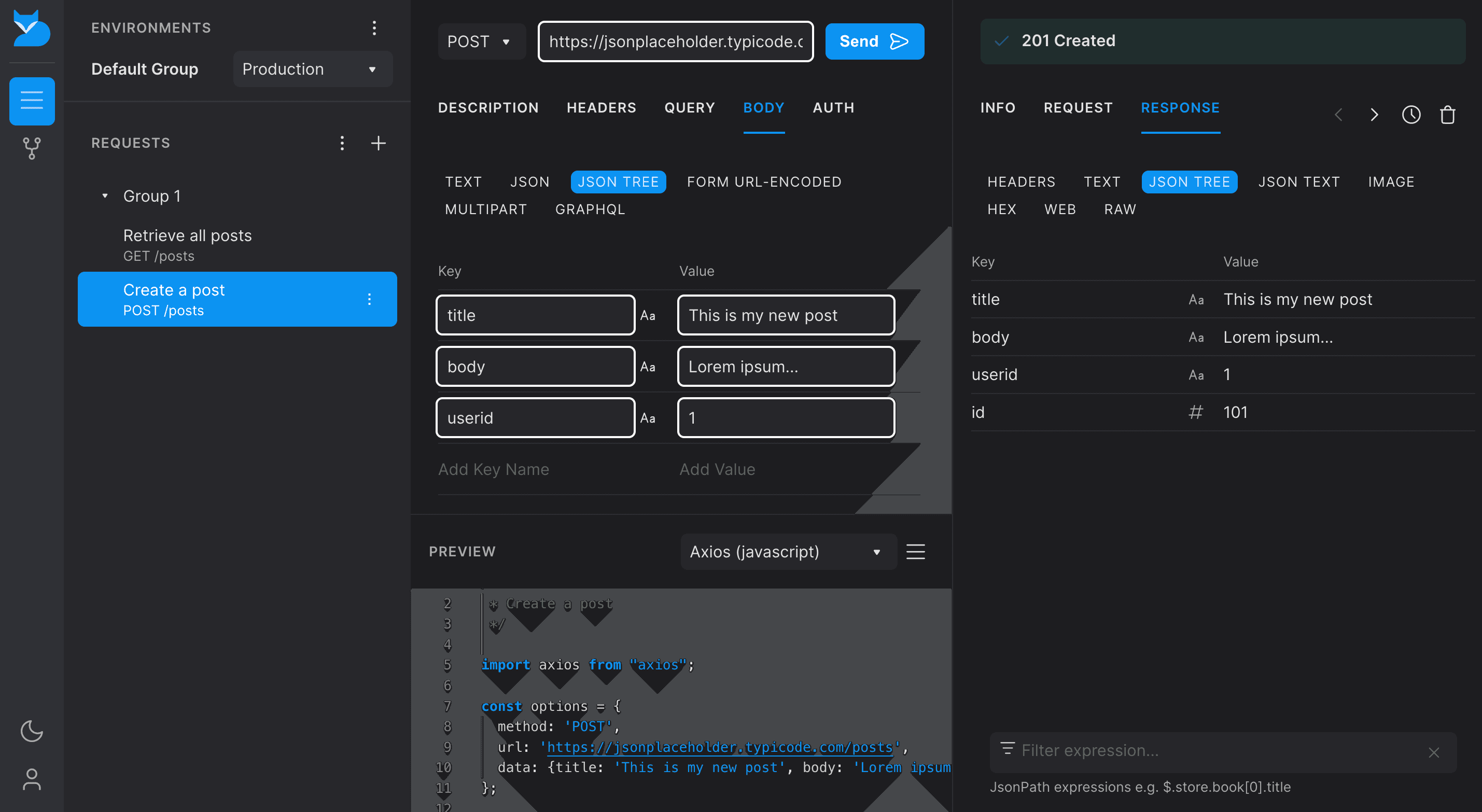
Task: Edit the Lorem ipsum value field
Action: click(786, 367)
